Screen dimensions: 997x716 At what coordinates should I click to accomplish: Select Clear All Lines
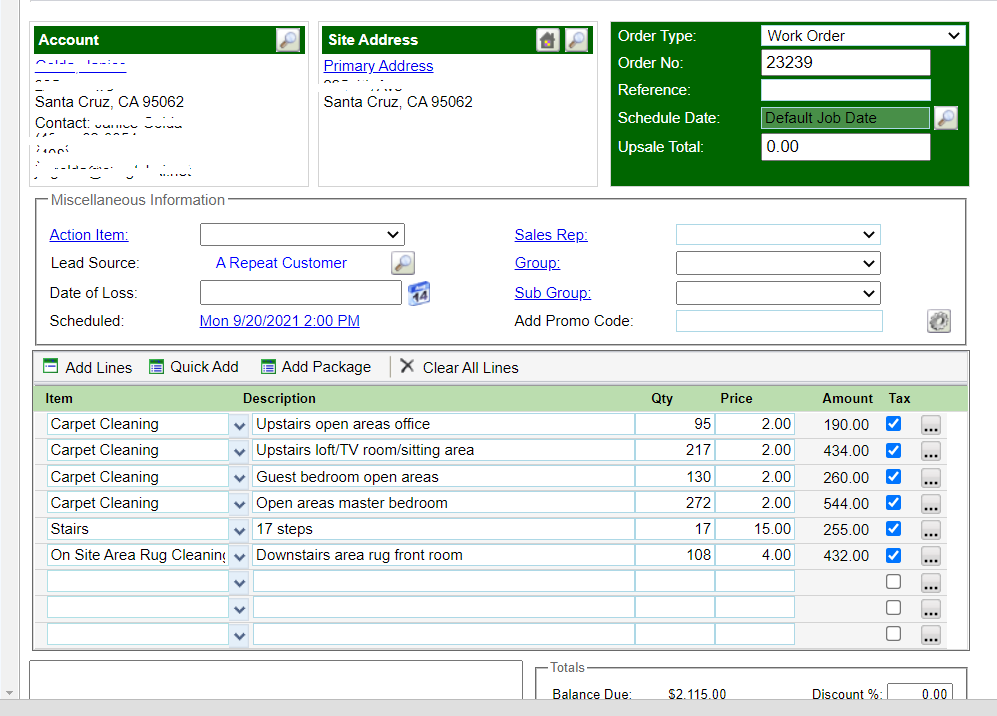[460, 367]
